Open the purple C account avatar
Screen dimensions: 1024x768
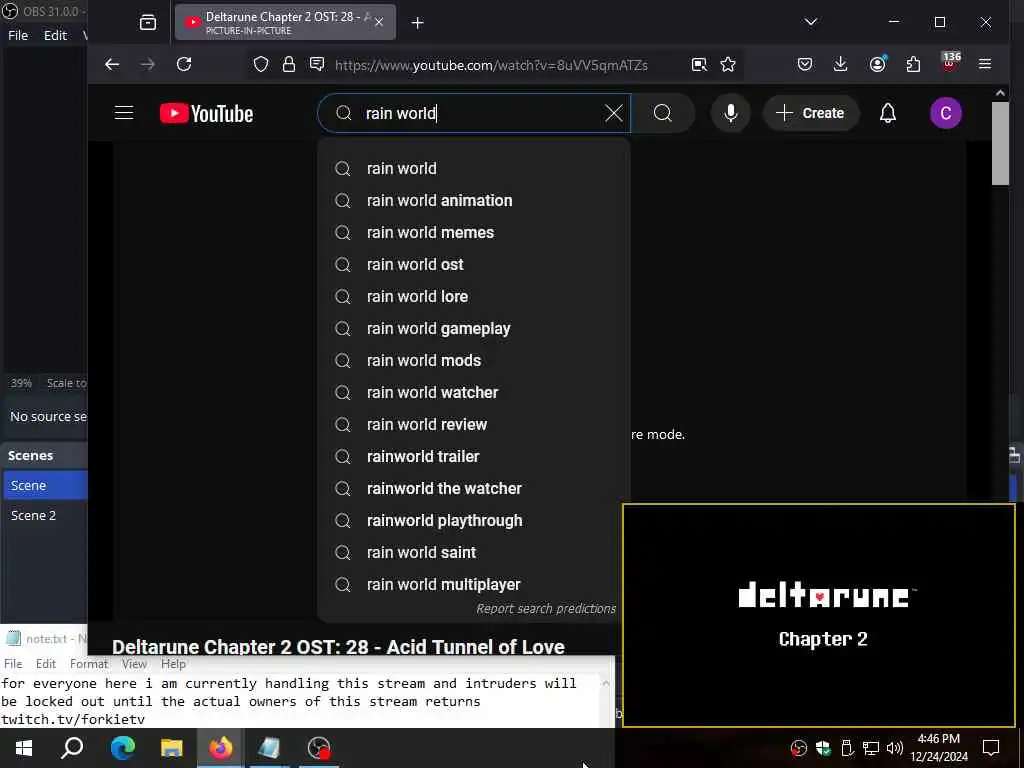click(946, 114)
